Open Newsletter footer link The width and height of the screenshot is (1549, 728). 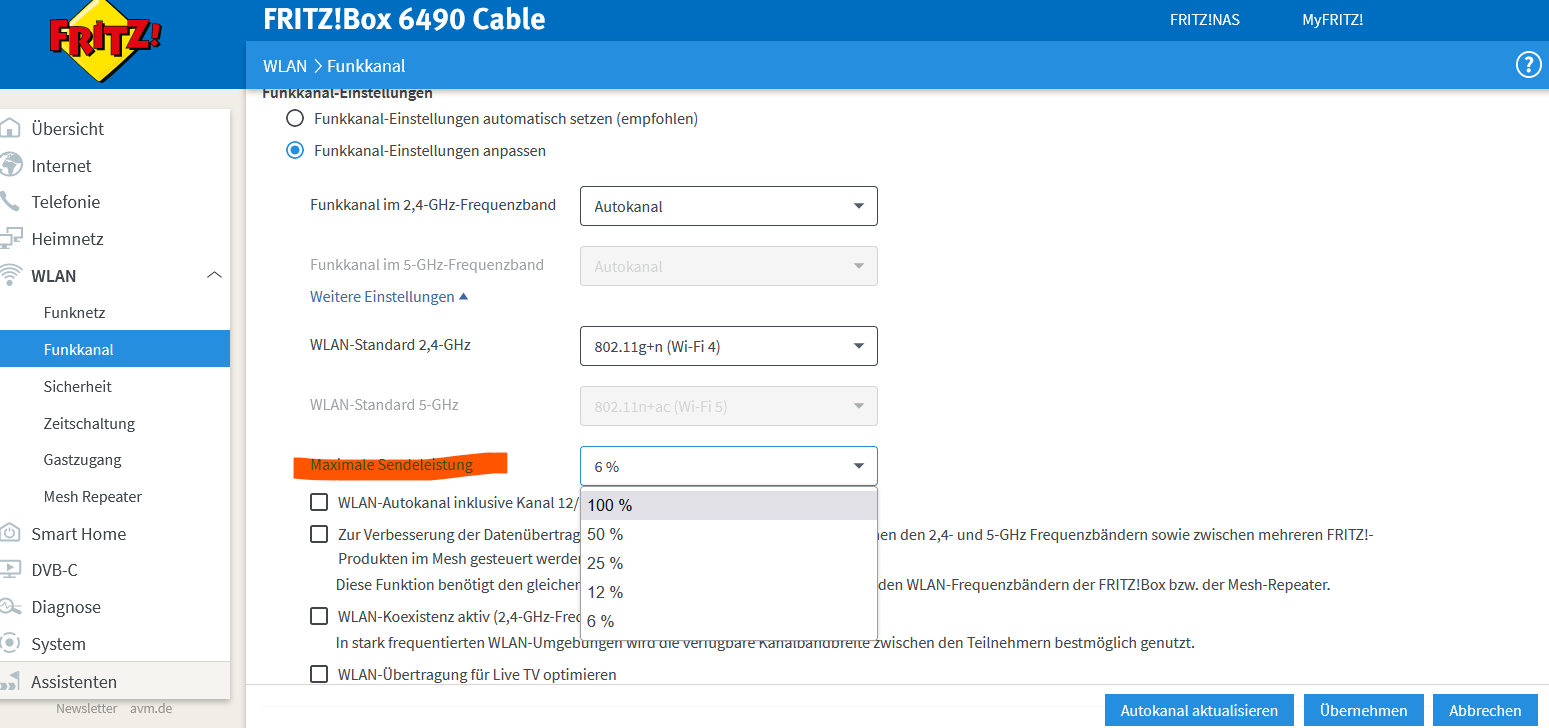pyautogui.click(x=87, y=708)
